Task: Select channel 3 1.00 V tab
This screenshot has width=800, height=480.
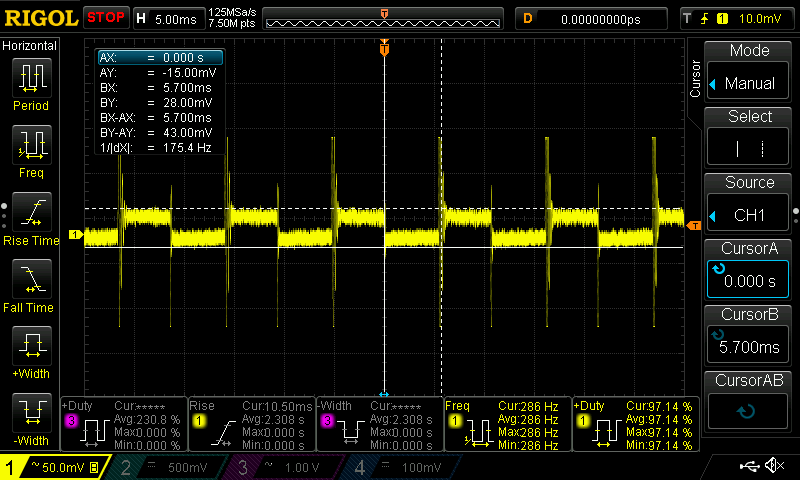Action: [x=285, y=467]
